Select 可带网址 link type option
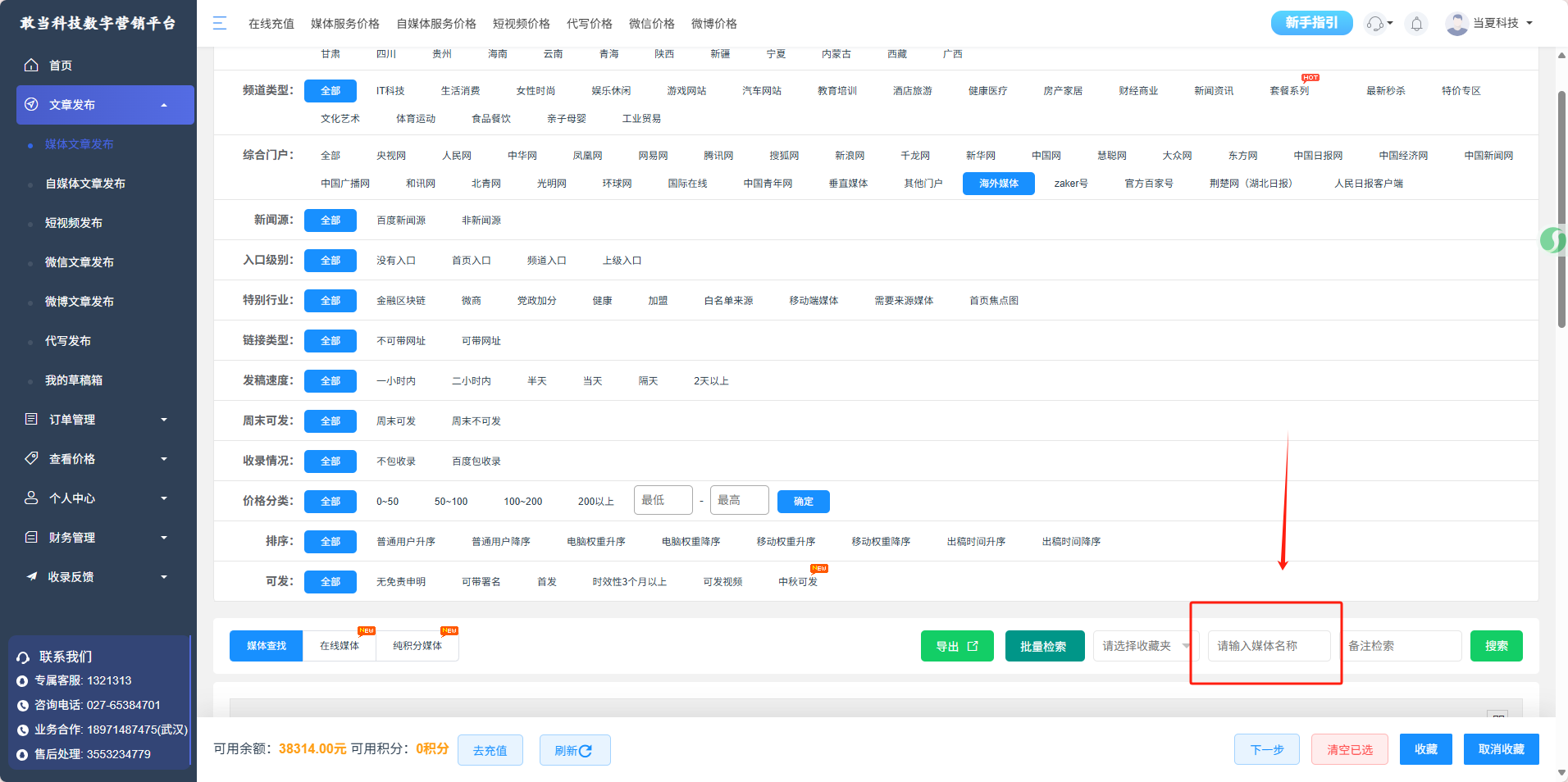This screenshot has width=1568, height=782. point(481,341)
